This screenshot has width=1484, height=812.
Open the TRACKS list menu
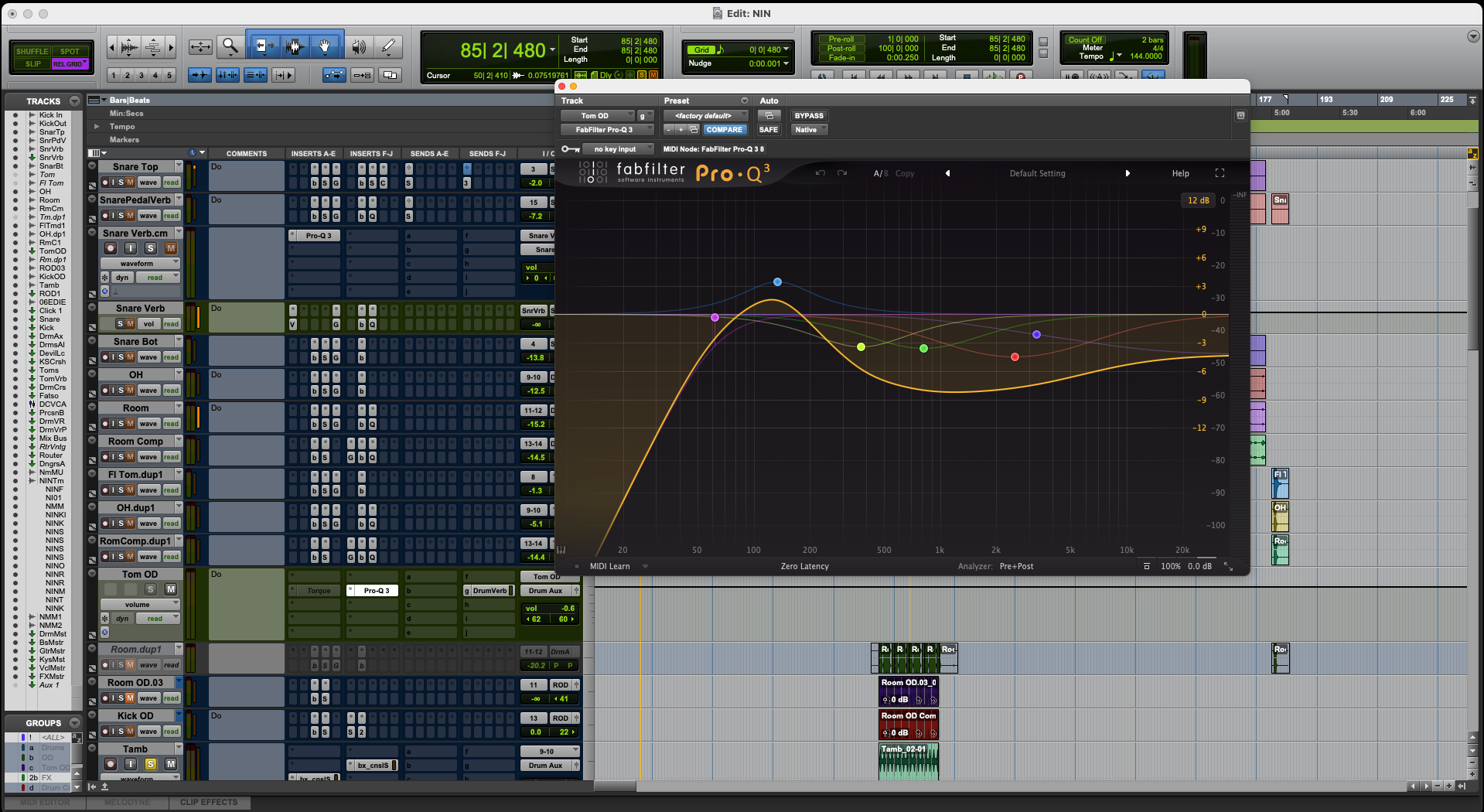(74, 101)
